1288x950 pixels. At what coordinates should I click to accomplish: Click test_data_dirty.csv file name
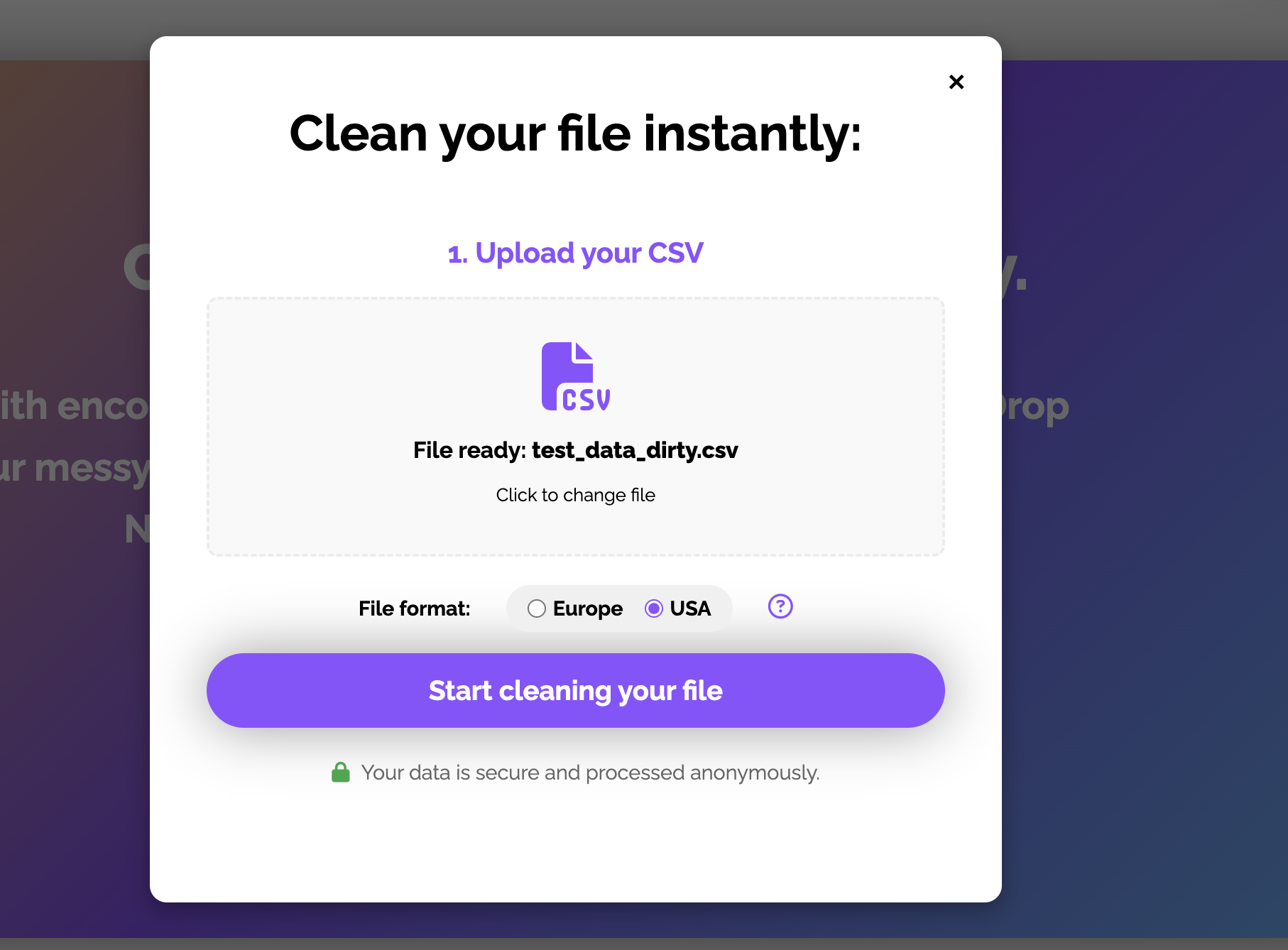634,450
